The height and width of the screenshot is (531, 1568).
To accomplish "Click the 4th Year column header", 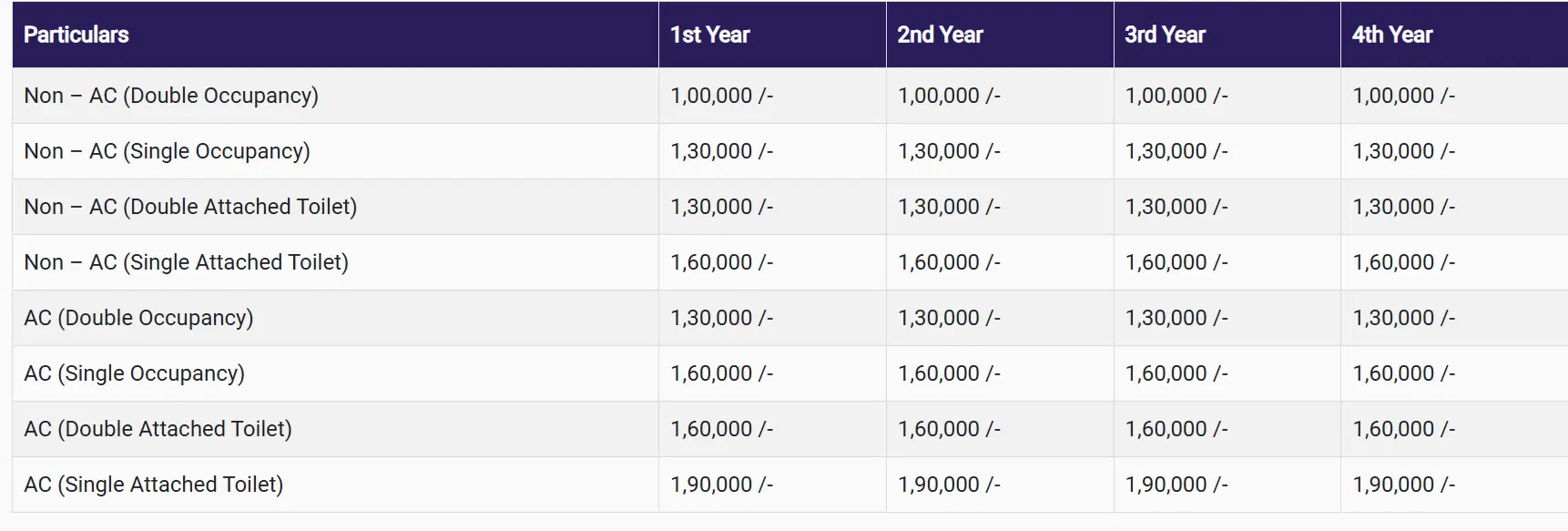I will [1392, 35].
